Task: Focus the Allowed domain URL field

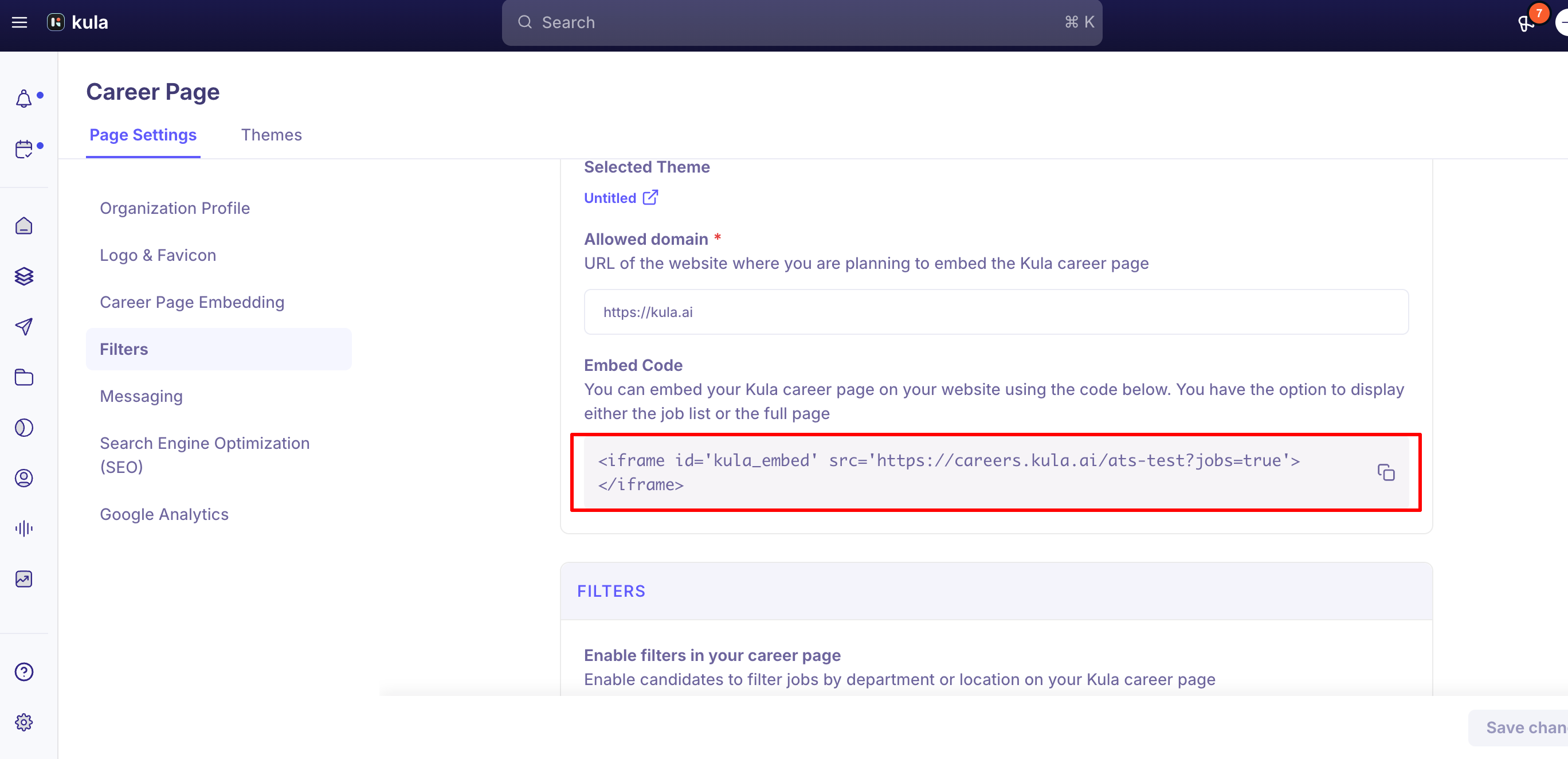Action: (x=996, y=312)
